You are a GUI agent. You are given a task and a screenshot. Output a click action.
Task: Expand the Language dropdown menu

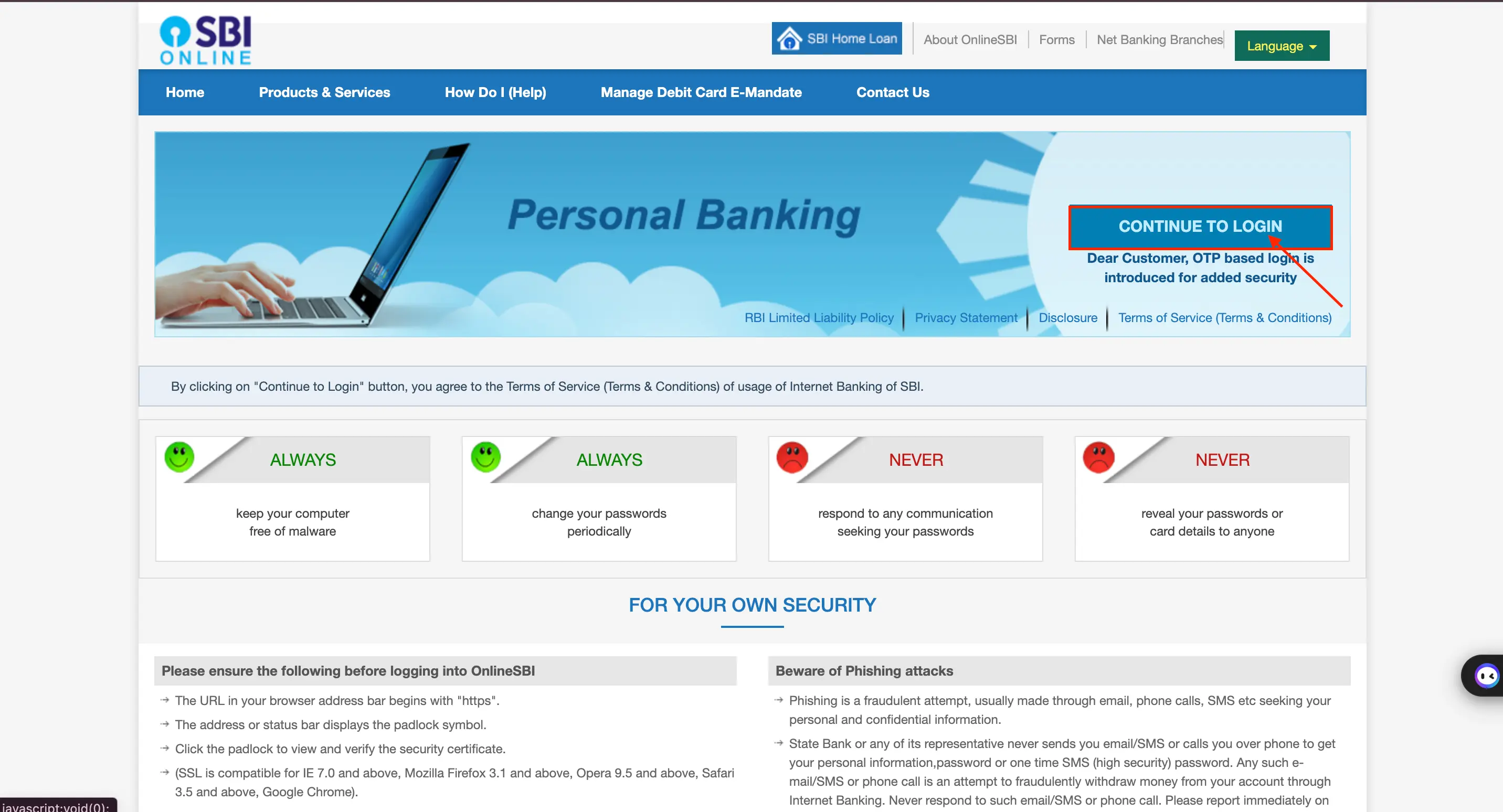tap(1283, 45)
